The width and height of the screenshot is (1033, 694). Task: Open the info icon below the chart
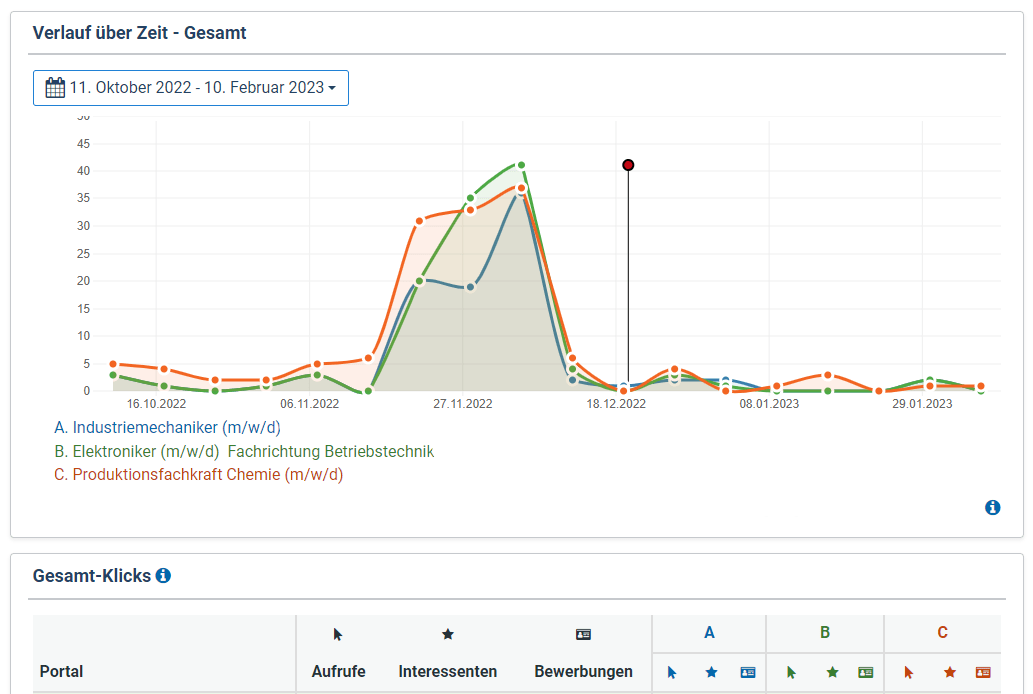(992, 507)
